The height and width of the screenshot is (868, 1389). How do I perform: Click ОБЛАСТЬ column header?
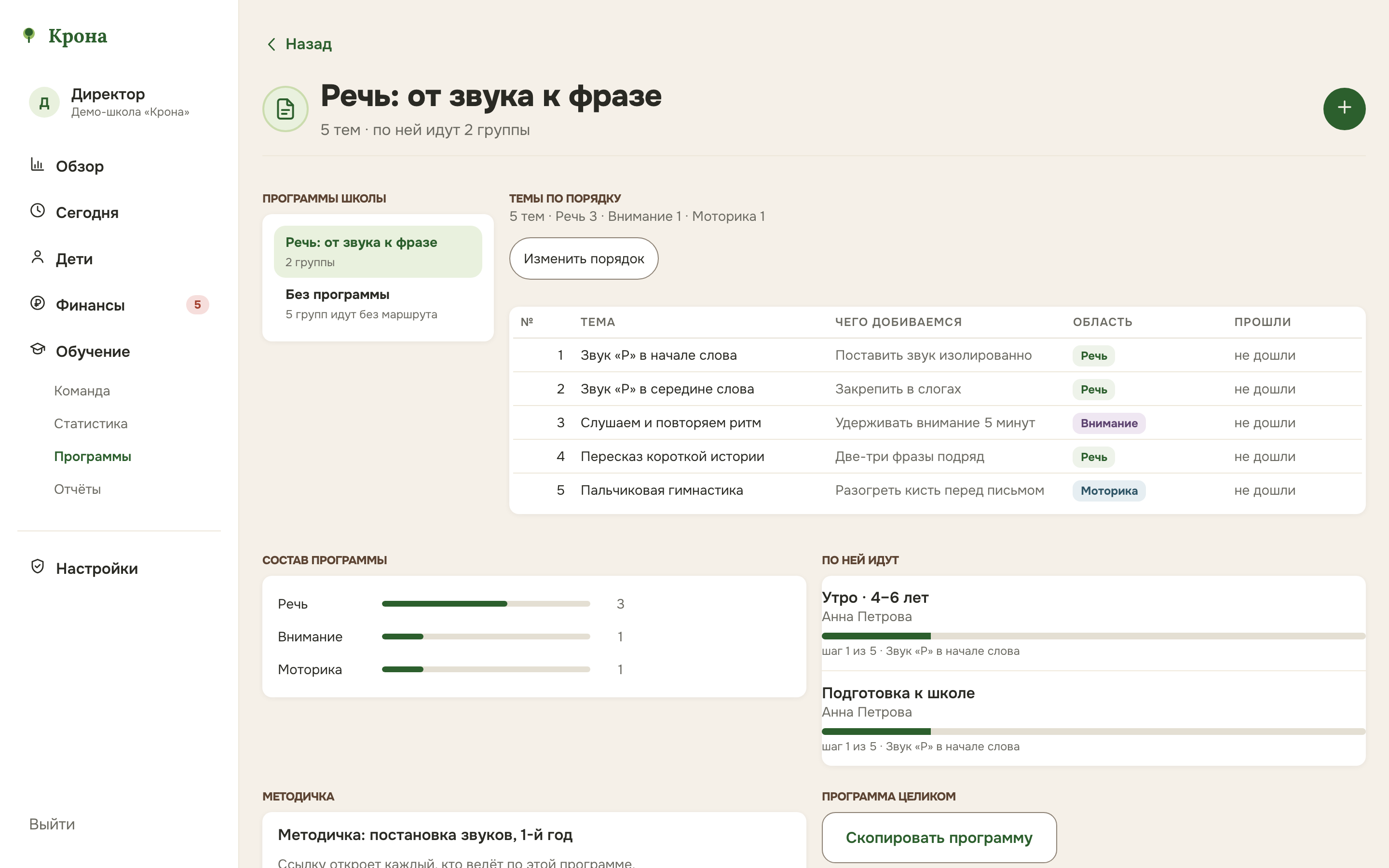[1102, 322]
